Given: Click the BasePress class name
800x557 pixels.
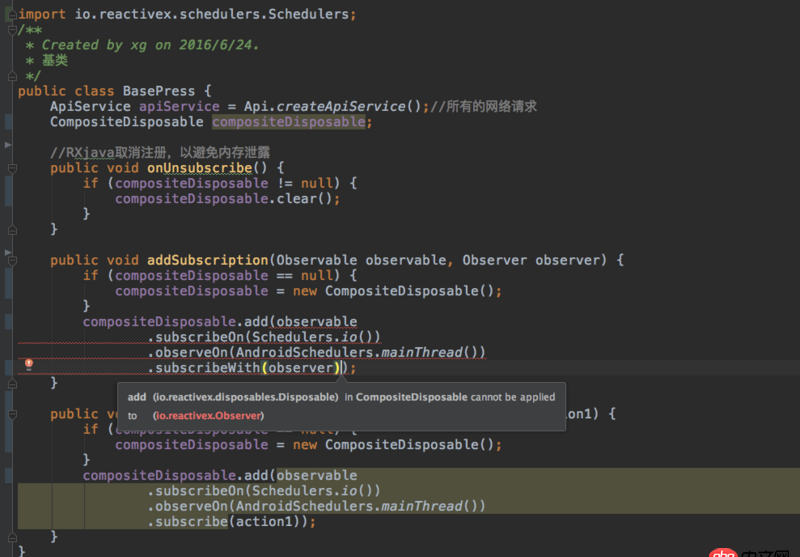Looking at the screenshot, I should [159, 91].
